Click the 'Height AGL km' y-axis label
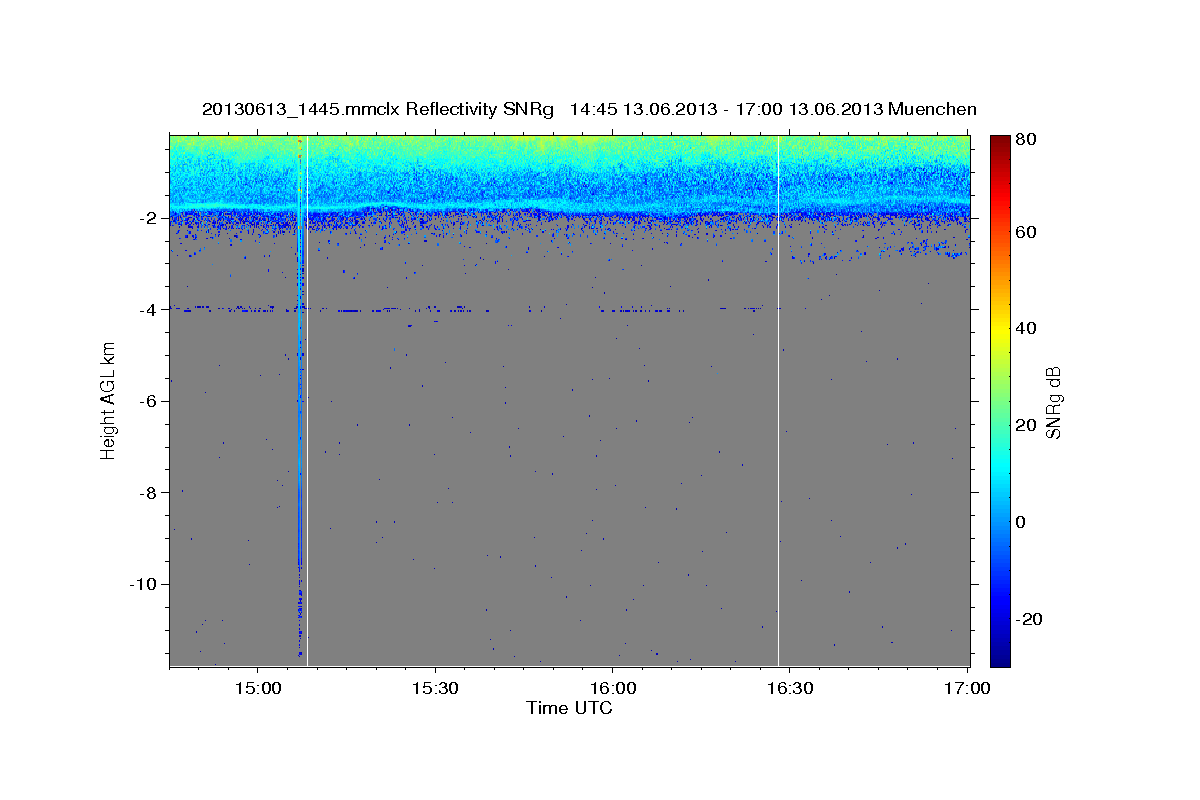The height and width of the screenshot is (800, 1200). tap(108, 400)
